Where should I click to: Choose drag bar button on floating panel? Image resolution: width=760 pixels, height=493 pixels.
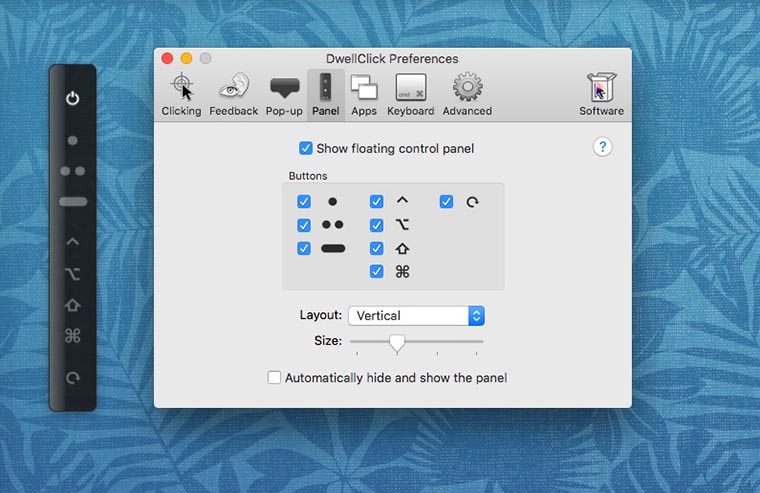[73, 202]
